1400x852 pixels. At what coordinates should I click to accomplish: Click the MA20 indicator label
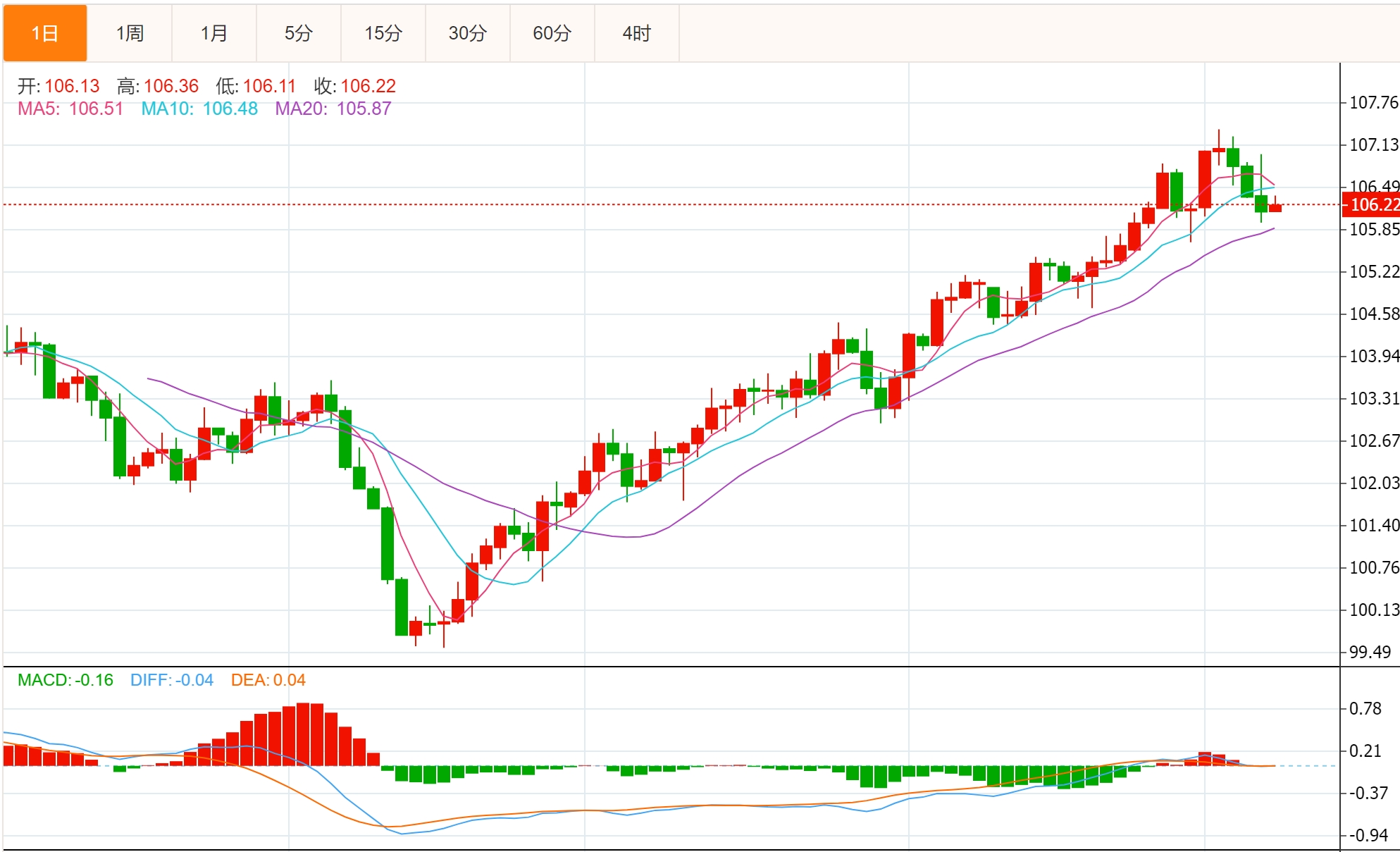[333, 109]
